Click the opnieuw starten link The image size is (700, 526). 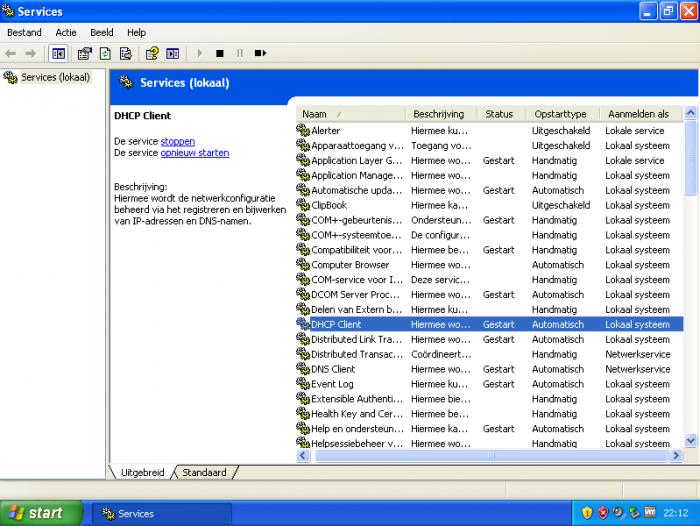195,153
